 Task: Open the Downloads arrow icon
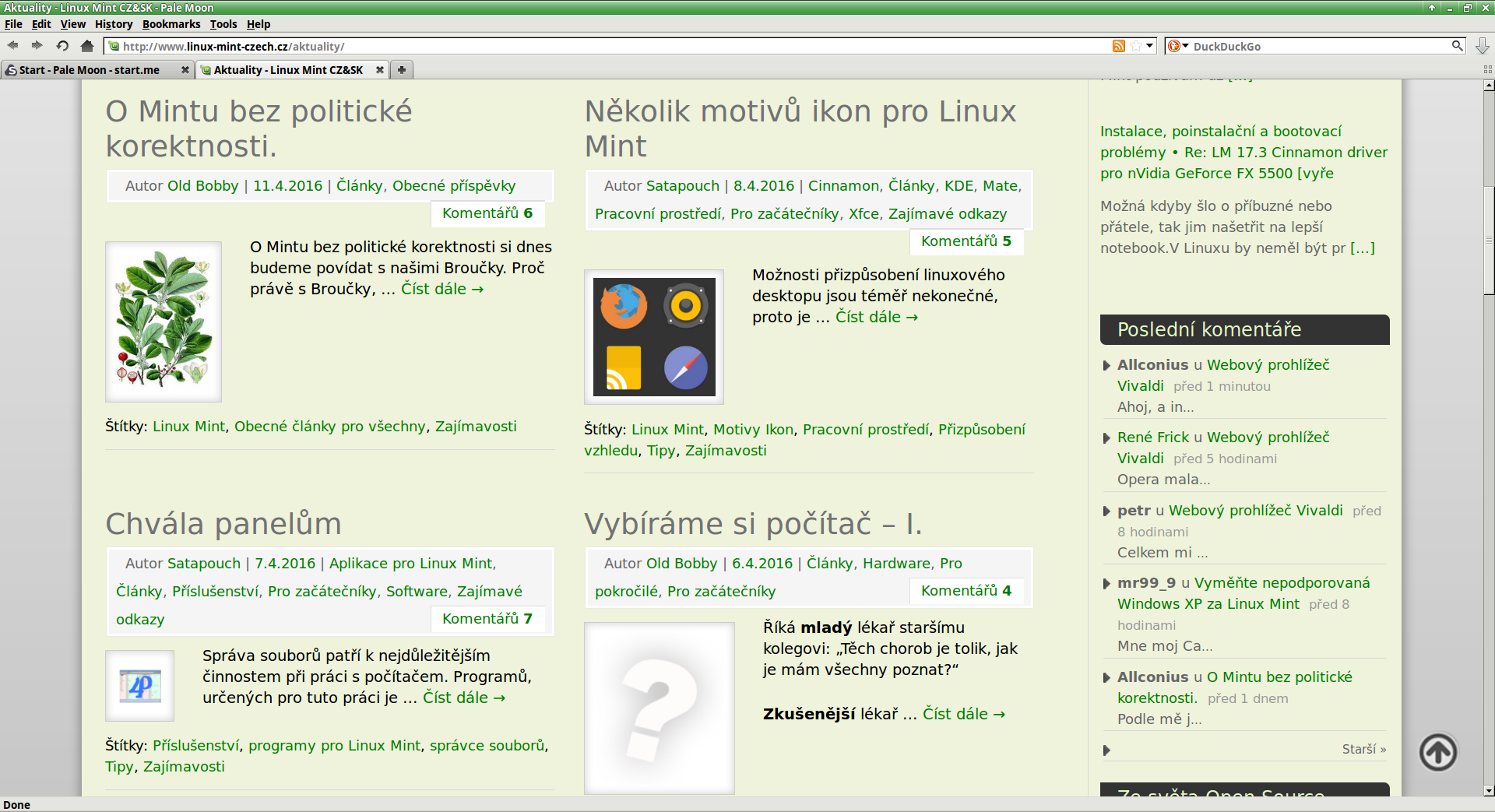click(x=1482, y=46)
